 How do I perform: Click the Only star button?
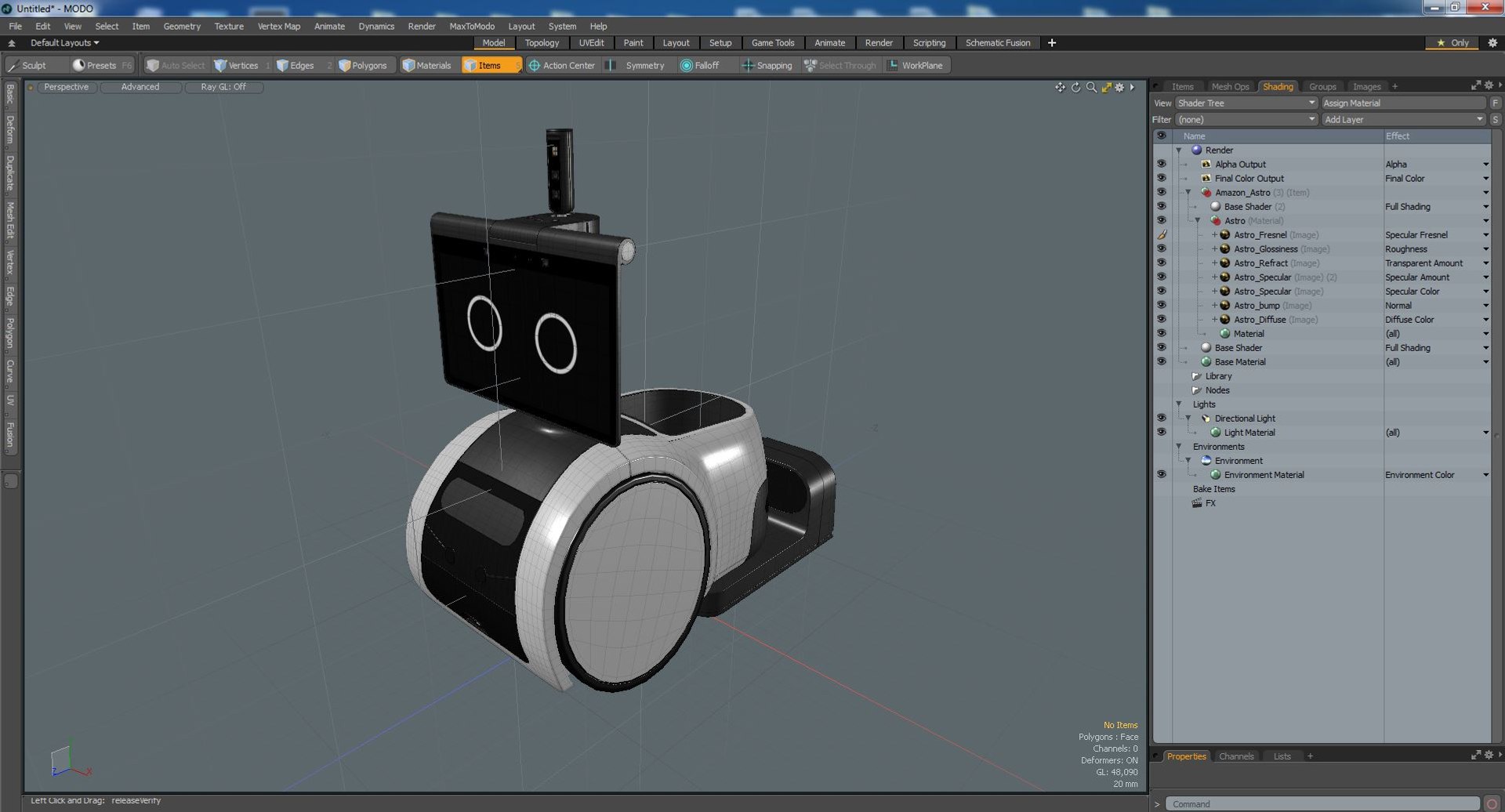coord(1452,43)
